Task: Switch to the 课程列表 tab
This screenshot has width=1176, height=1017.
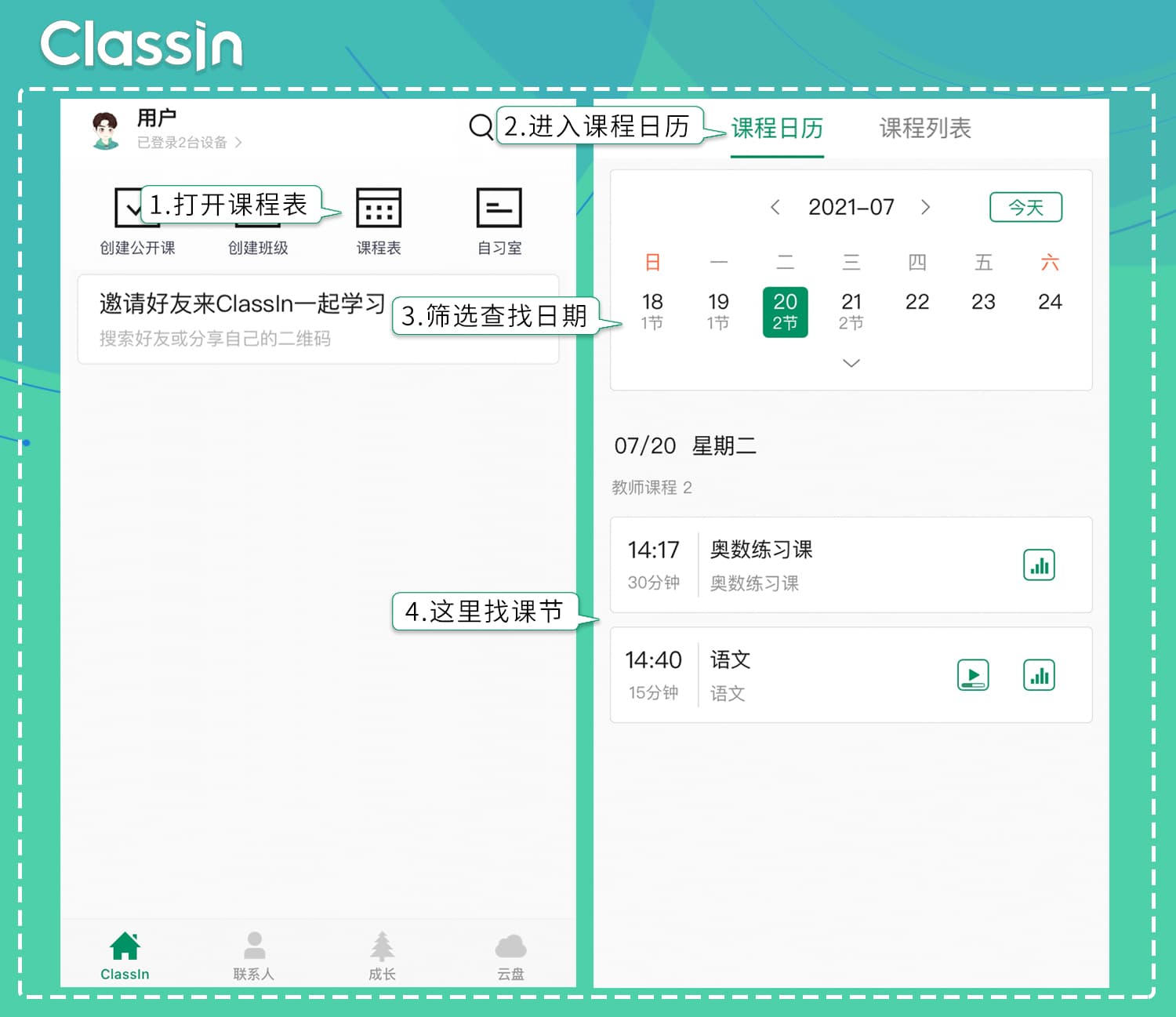Action: (925, 128)
